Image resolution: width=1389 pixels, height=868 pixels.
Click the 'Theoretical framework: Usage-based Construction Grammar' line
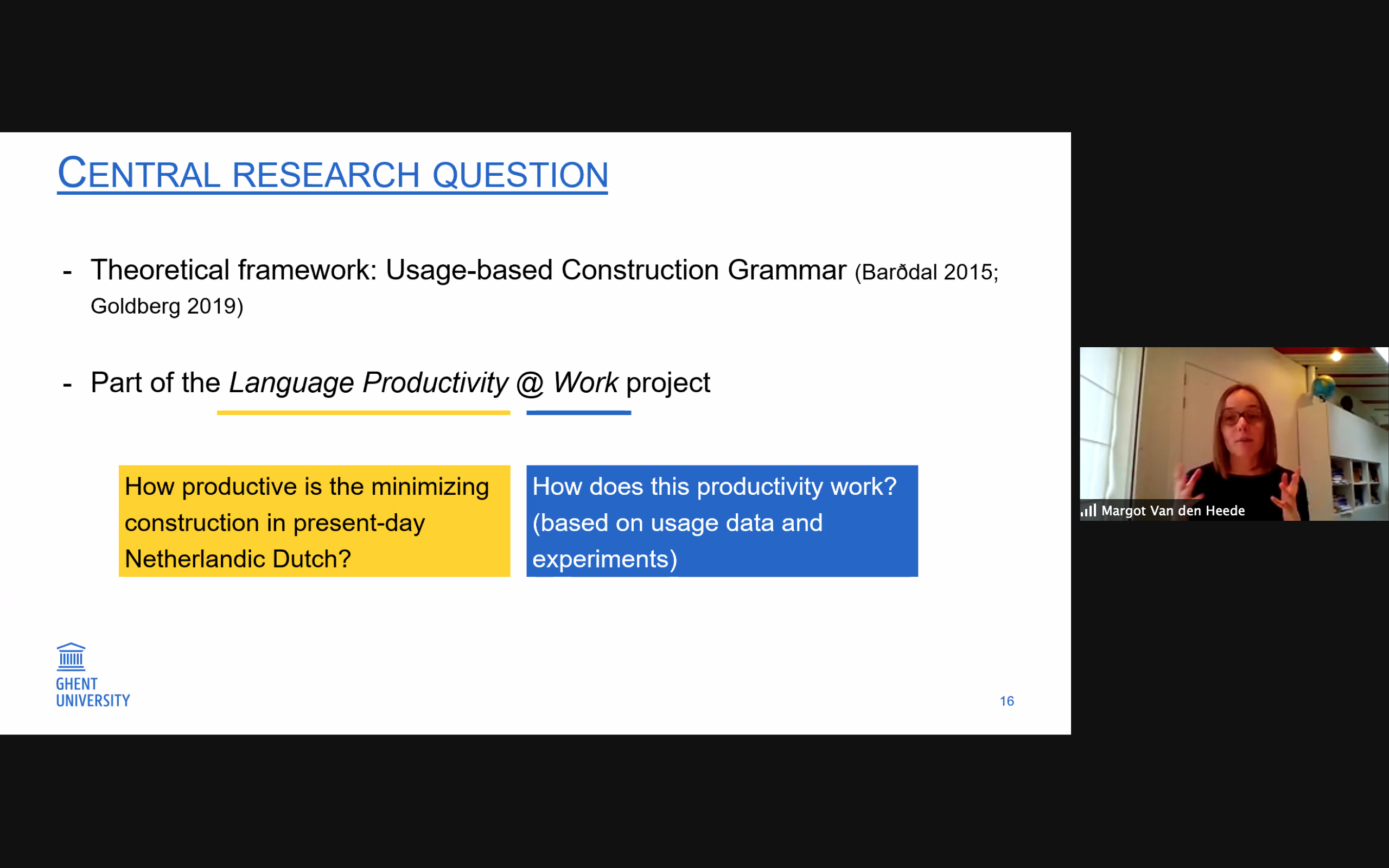pyautogui.click(x=468, y=270)
